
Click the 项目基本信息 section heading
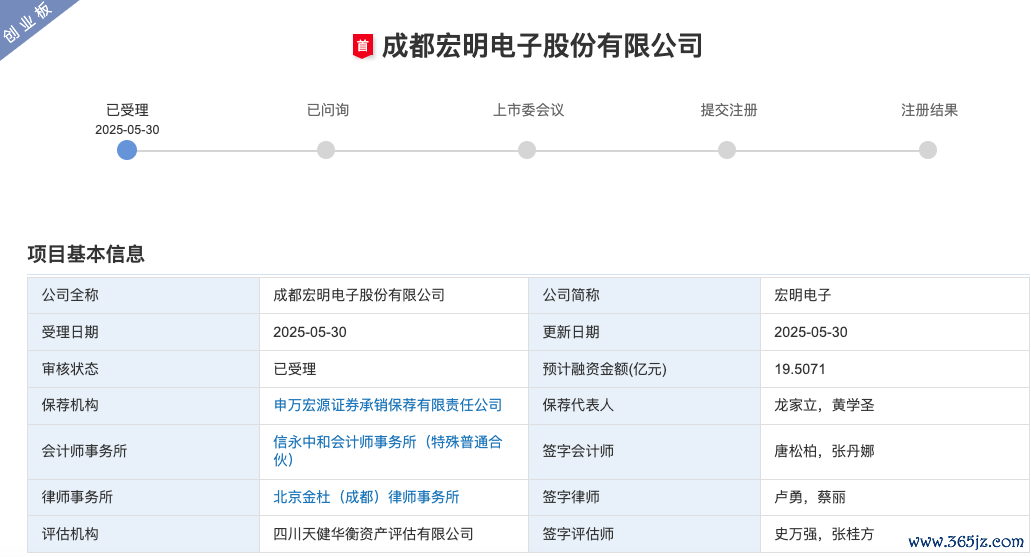pyautogui.click(x=86, y=254)
